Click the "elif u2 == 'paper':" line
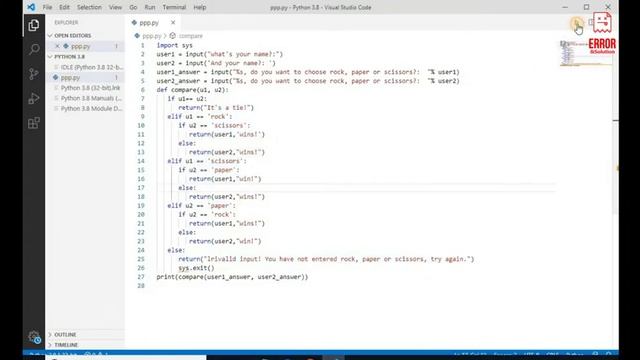Image resolution: width=640 pixels, height=360 pixels. [202, 206]
